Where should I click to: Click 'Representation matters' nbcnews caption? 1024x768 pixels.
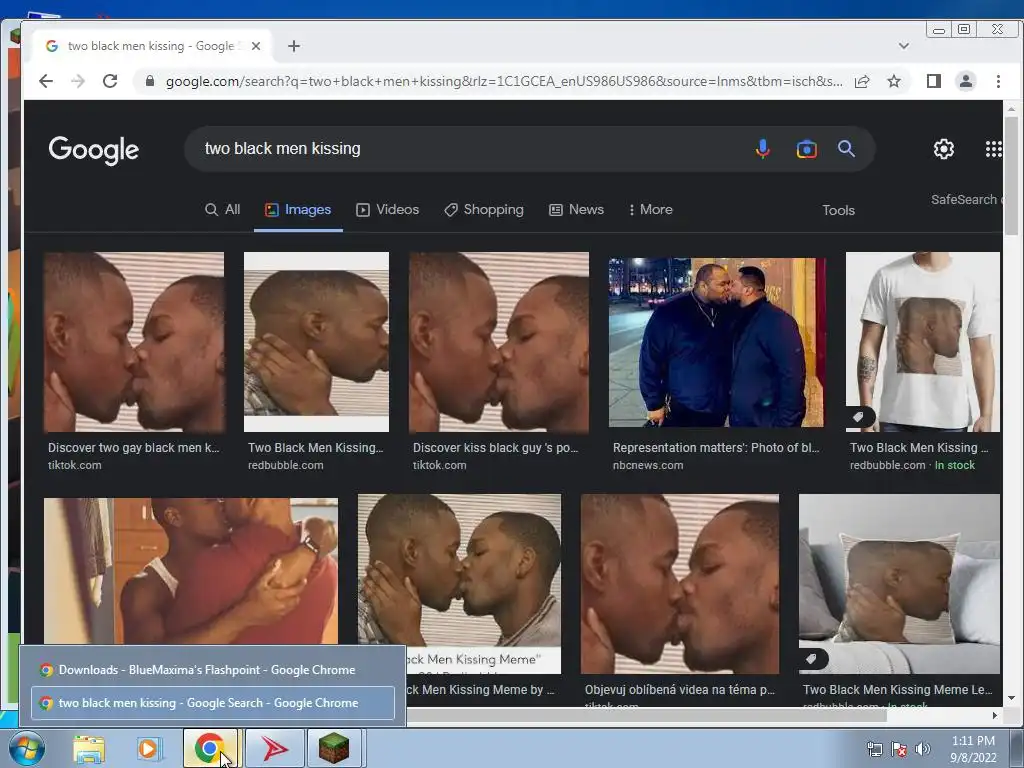pyautogui.click(x=716, y=447)
